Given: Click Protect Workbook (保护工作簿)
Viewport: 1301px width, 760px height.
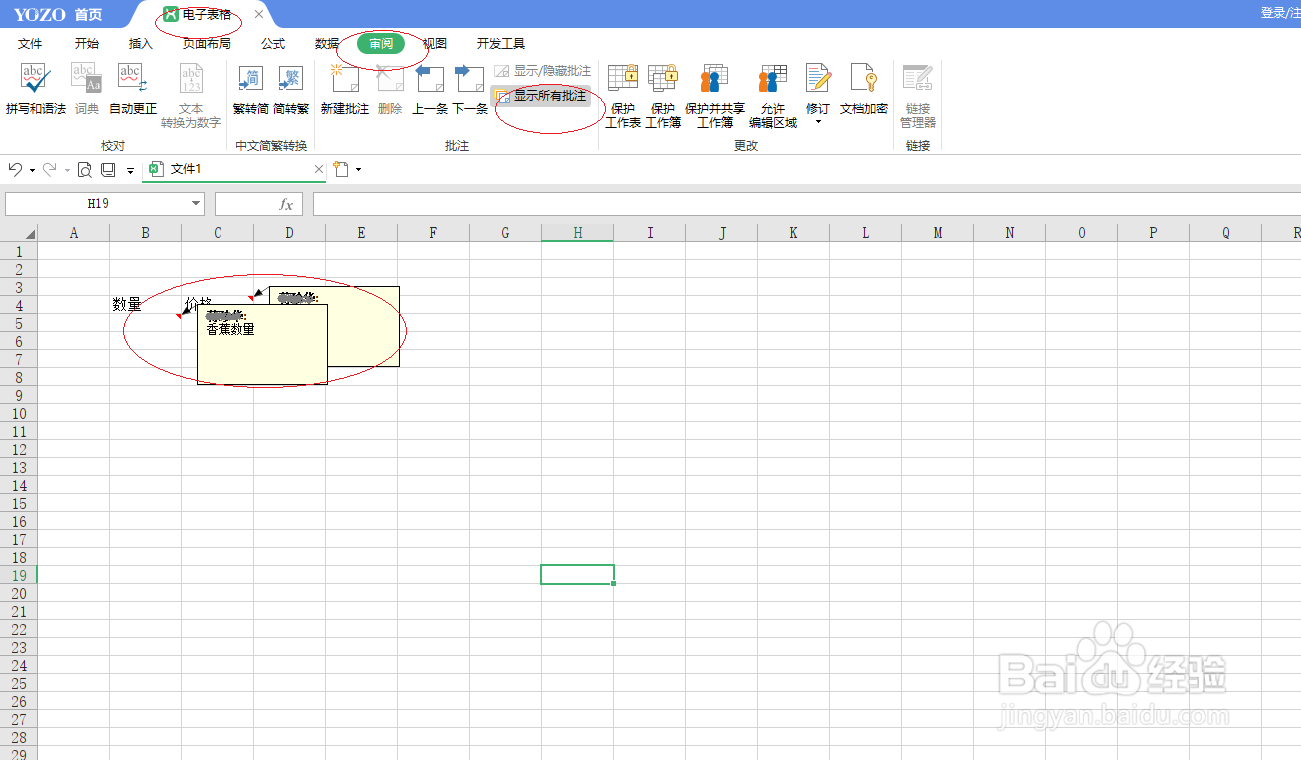Looking at the screenshot, I should pyautogui.click(x=663, y=96).
